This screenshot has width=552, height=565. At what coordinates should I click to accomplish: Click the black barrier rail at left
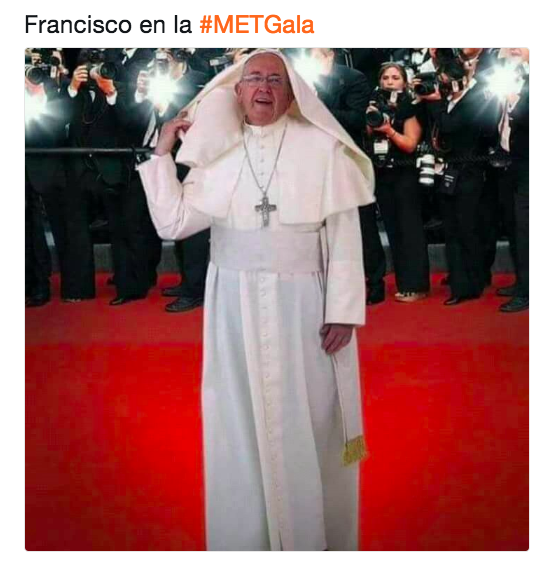pos(88,151)
